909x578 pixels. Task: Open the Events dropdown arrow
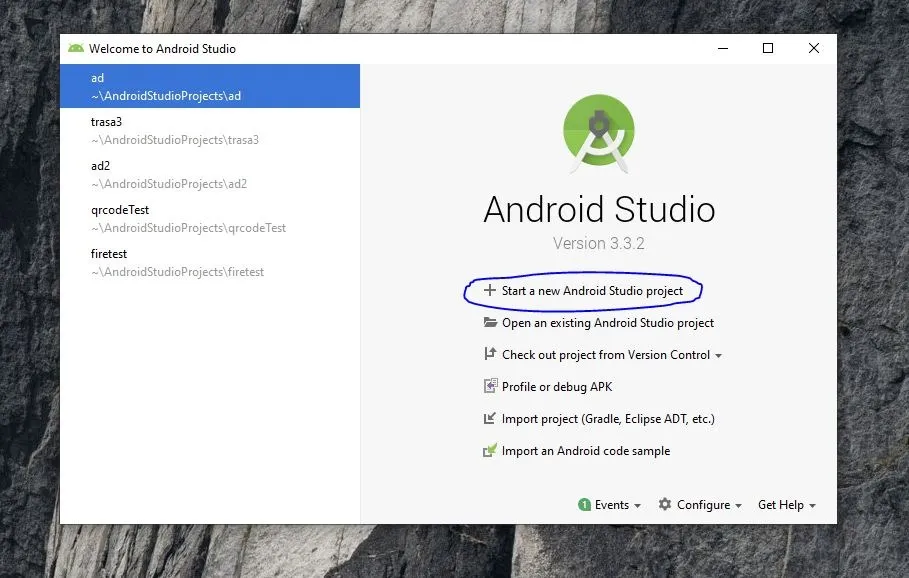click(638, 506)
